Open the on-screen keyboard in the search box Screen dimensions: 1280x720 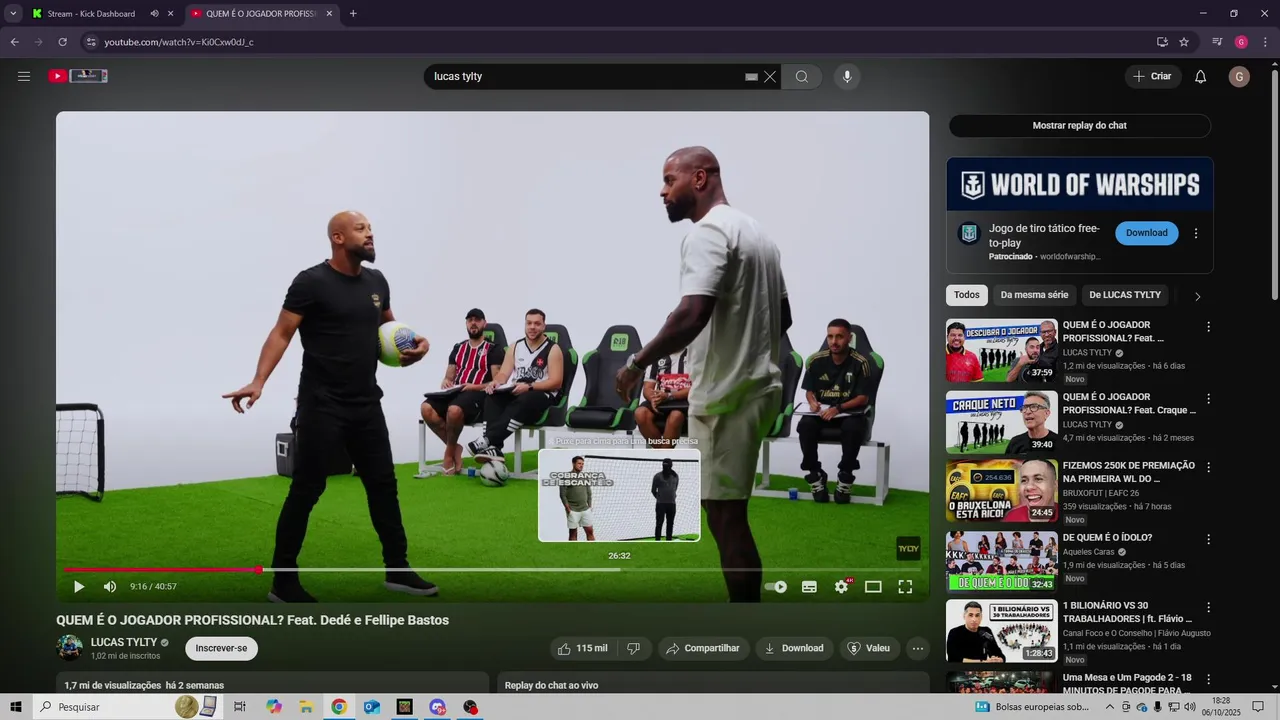pos(751,77)
